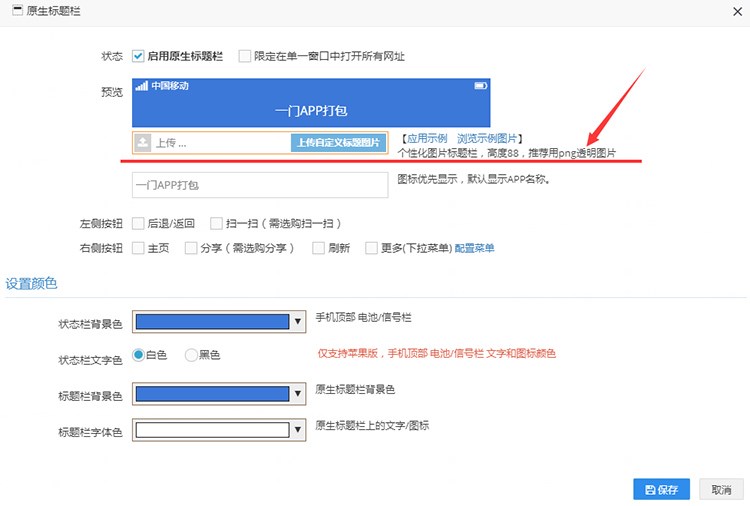Click the battery icon in preview
This screenshot has width=750, height=506.
pyautogui.click(x=481, y=86)
